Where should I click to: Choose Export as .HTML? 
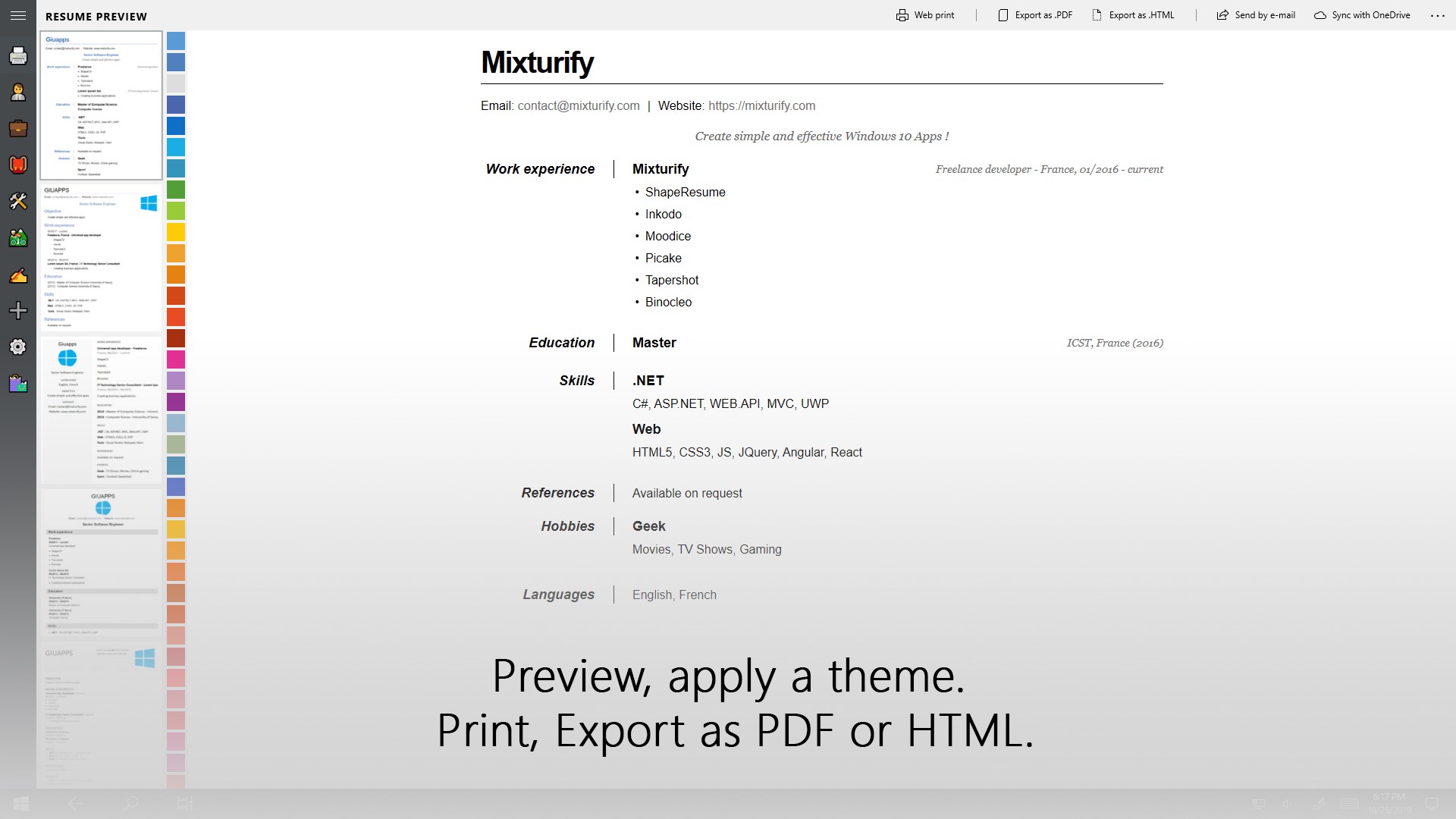pyautogui.click(x=1133, y=15)
